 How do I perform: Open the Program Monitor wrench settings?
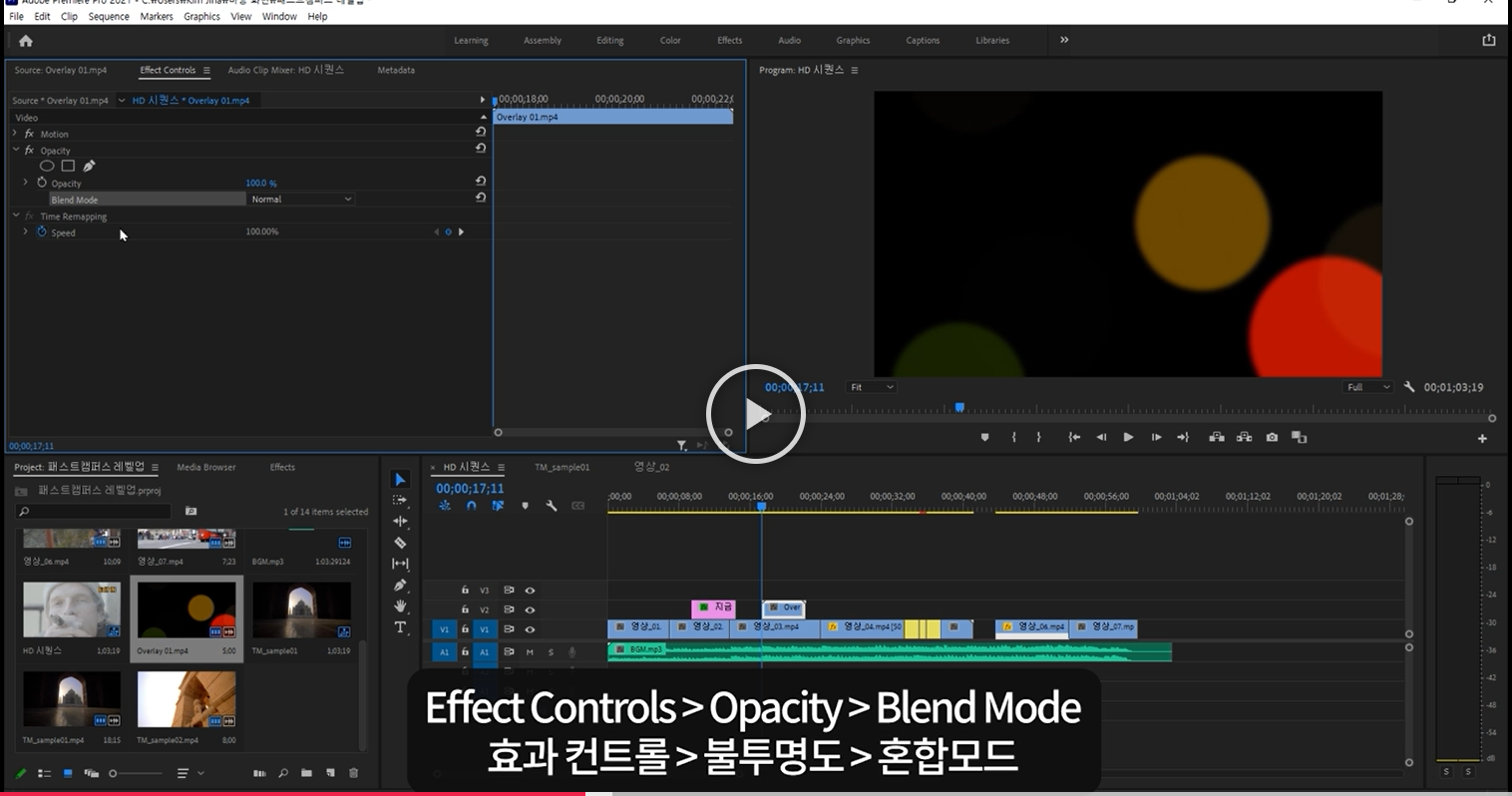[1409, 387]
